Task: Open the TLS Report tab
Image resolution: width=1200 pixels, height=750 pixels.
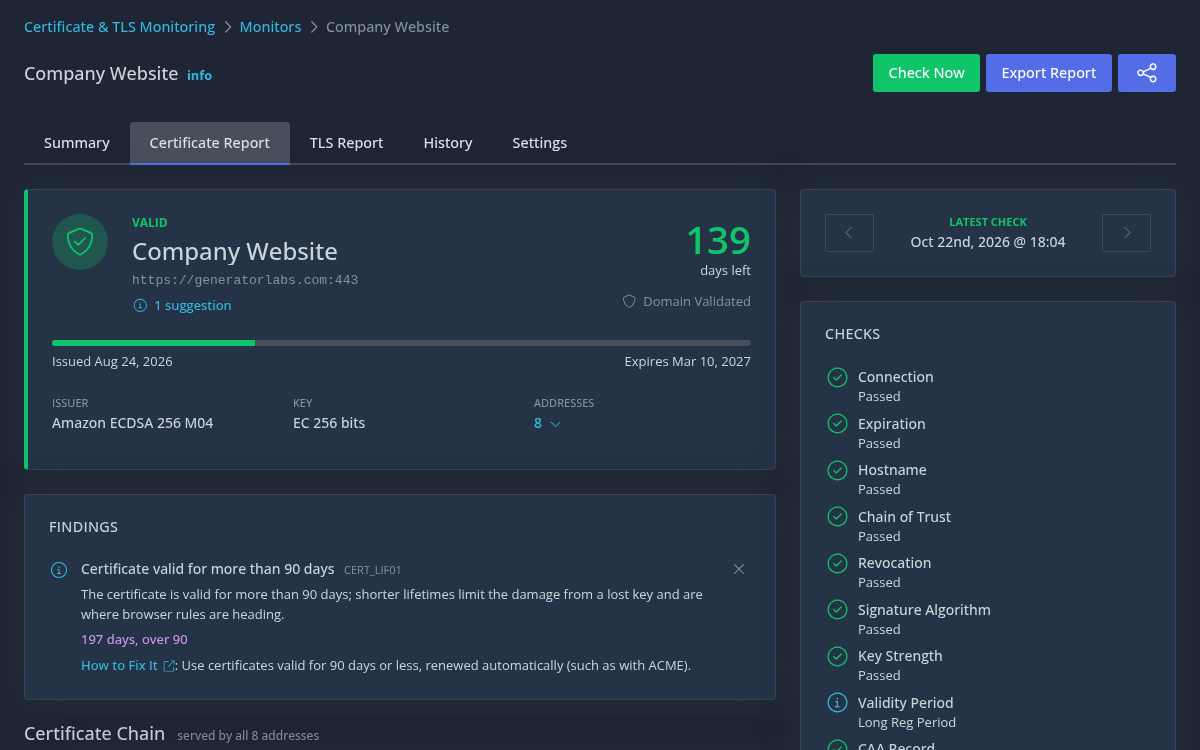Action: click(346, 143)
